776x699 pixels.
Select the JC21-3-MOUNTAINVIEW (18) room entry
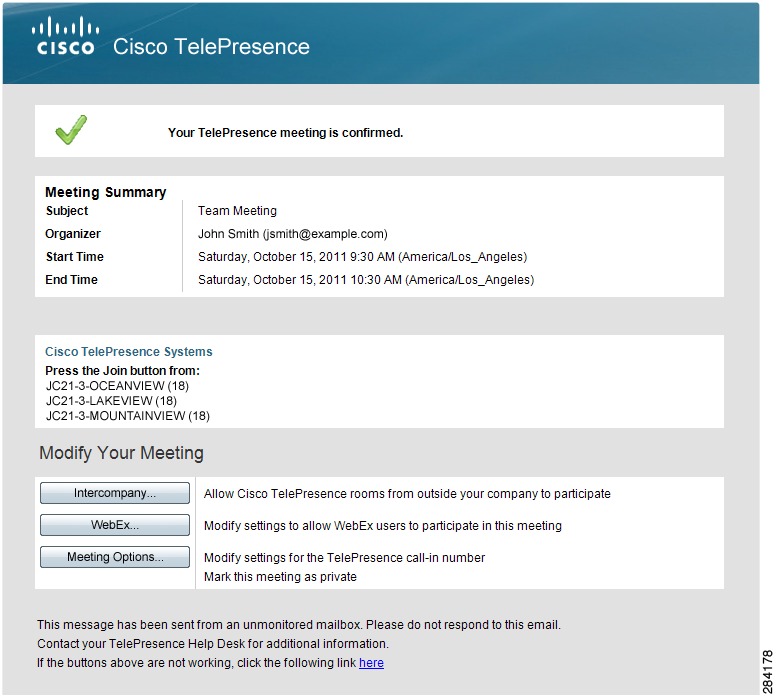pyautogui.click(x=128, y=416)
